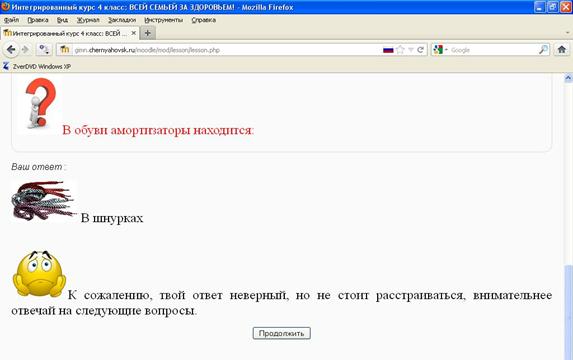Click the vertical scrollbar thumb
Image resolution: width=573 pixels, height=360 pixels.
click(568, 312)
